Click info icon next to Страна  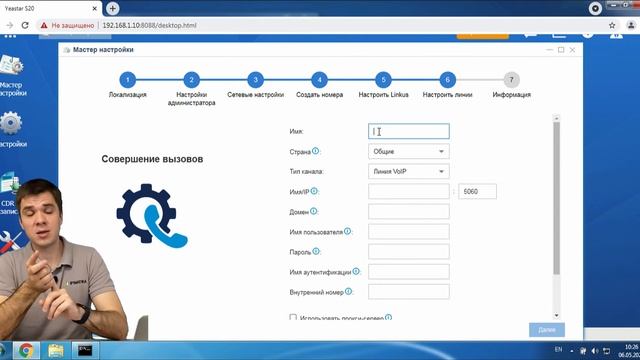[x=316, y=151]
